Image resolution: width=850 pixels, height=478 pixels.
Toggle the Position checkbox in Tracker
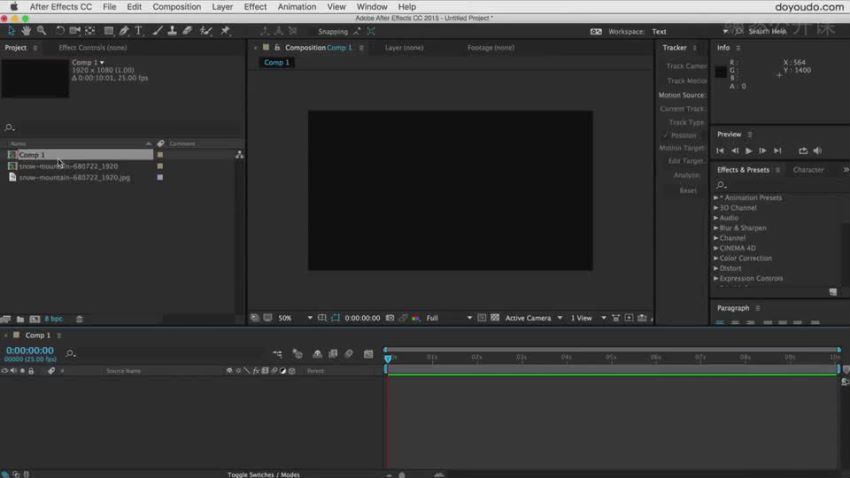(666, 135)
